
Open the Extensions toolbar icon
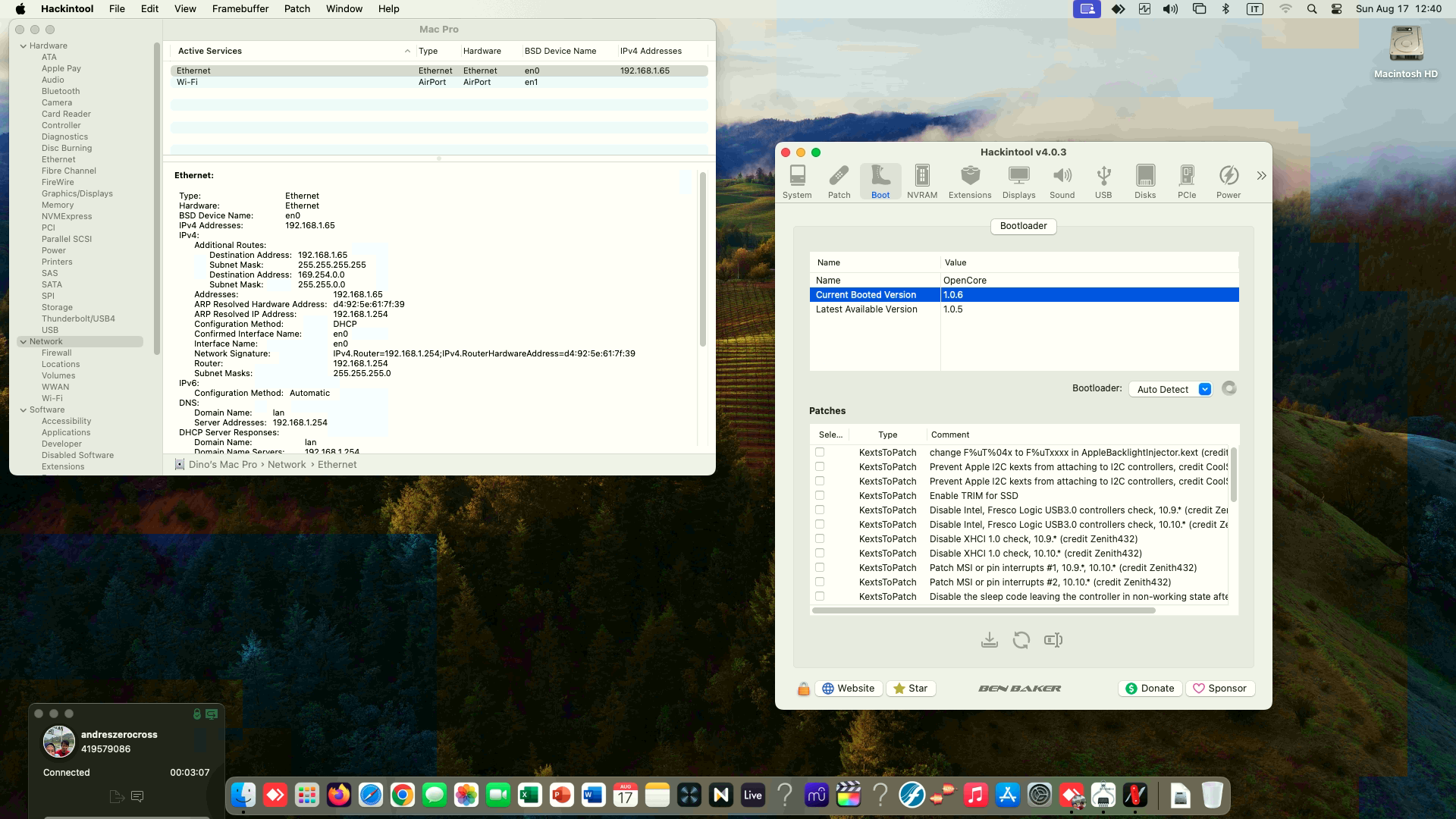click(970, 182)
